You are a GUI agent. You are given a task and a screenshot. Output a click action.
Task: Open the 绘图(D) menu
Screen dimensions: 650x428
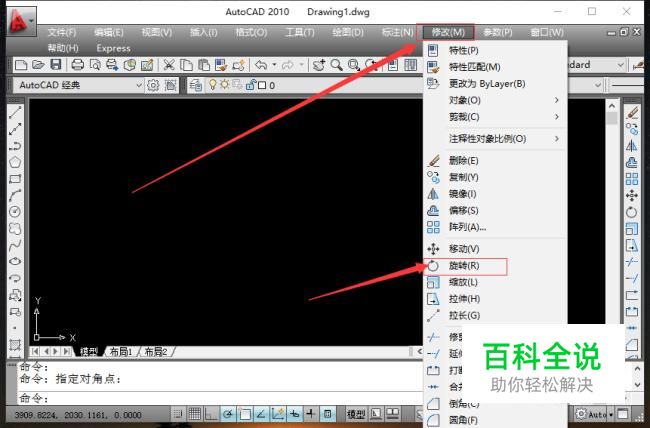tap(348, 32)
